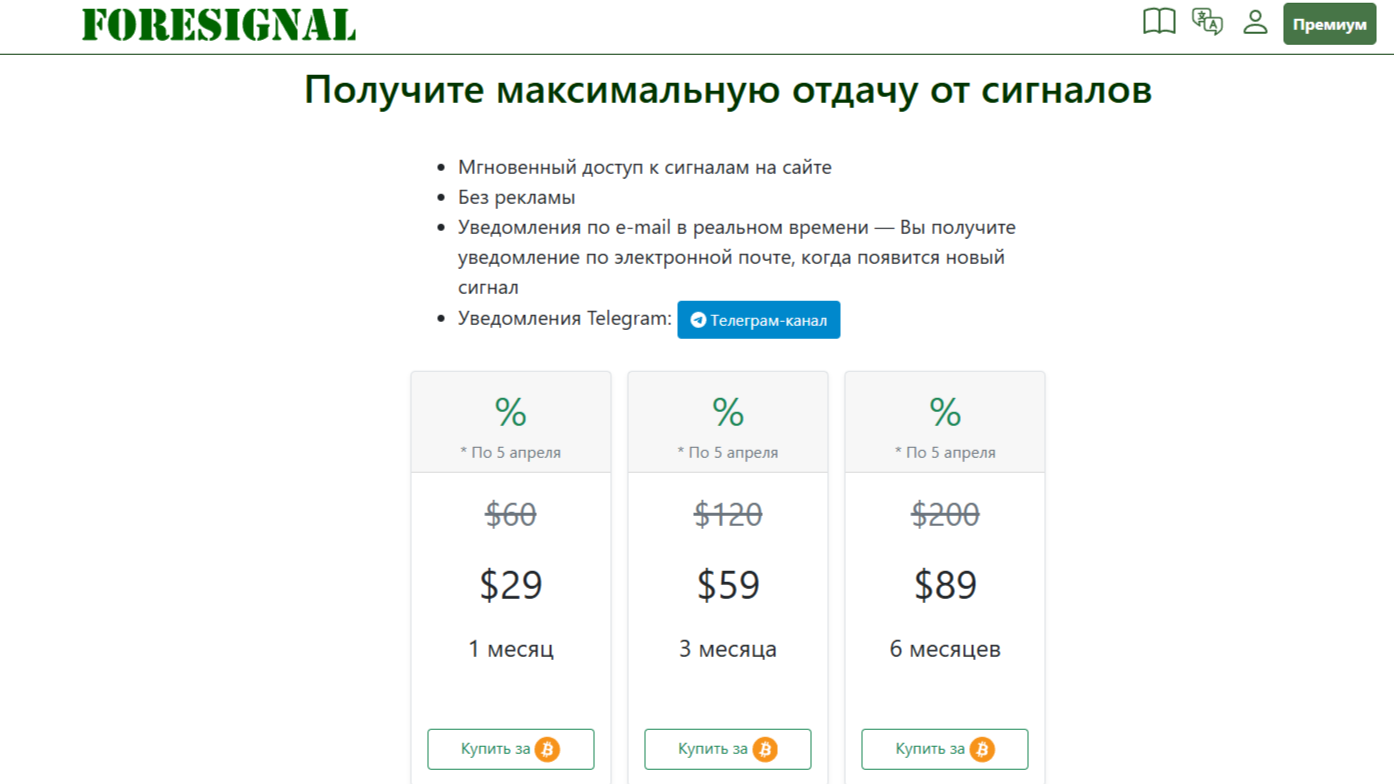Viewport: 1394px width, 784px height.
Task: Buy the 1 месяц plan with Bitcoin
Action: click(x=511, y=749)
